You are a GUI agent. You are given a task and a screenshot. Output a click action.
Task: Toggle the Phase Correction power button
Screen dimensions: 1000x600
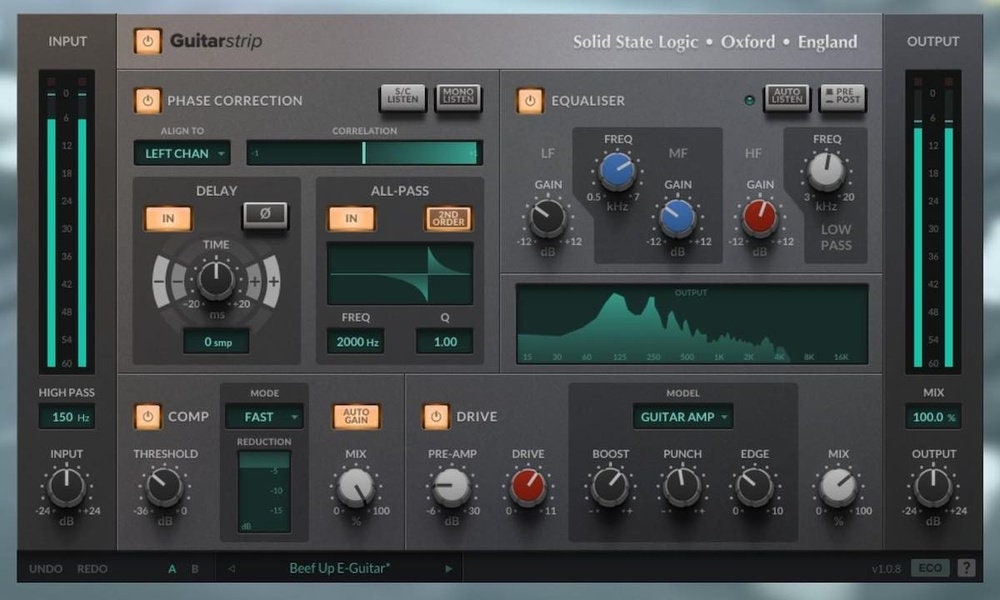[x=147, y=101]
